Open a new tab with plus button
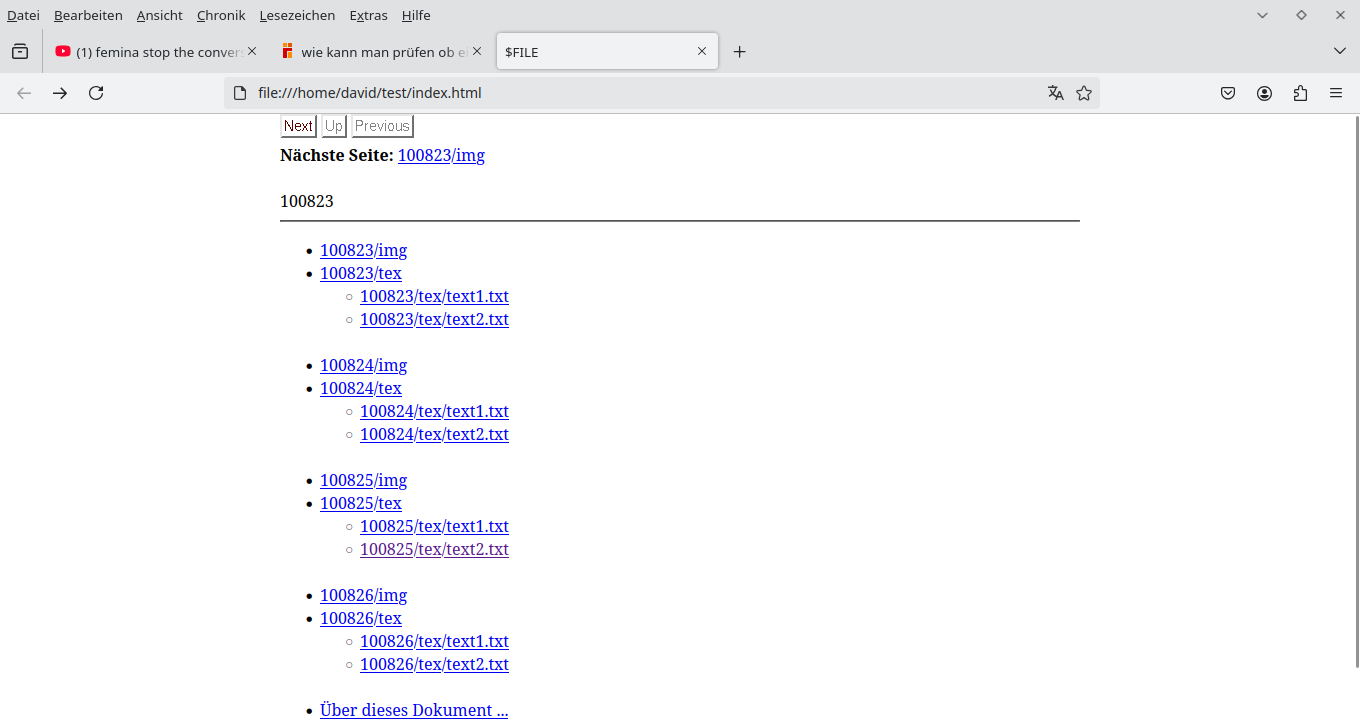This screenshot has width=1360, height=724. point(739,52)
